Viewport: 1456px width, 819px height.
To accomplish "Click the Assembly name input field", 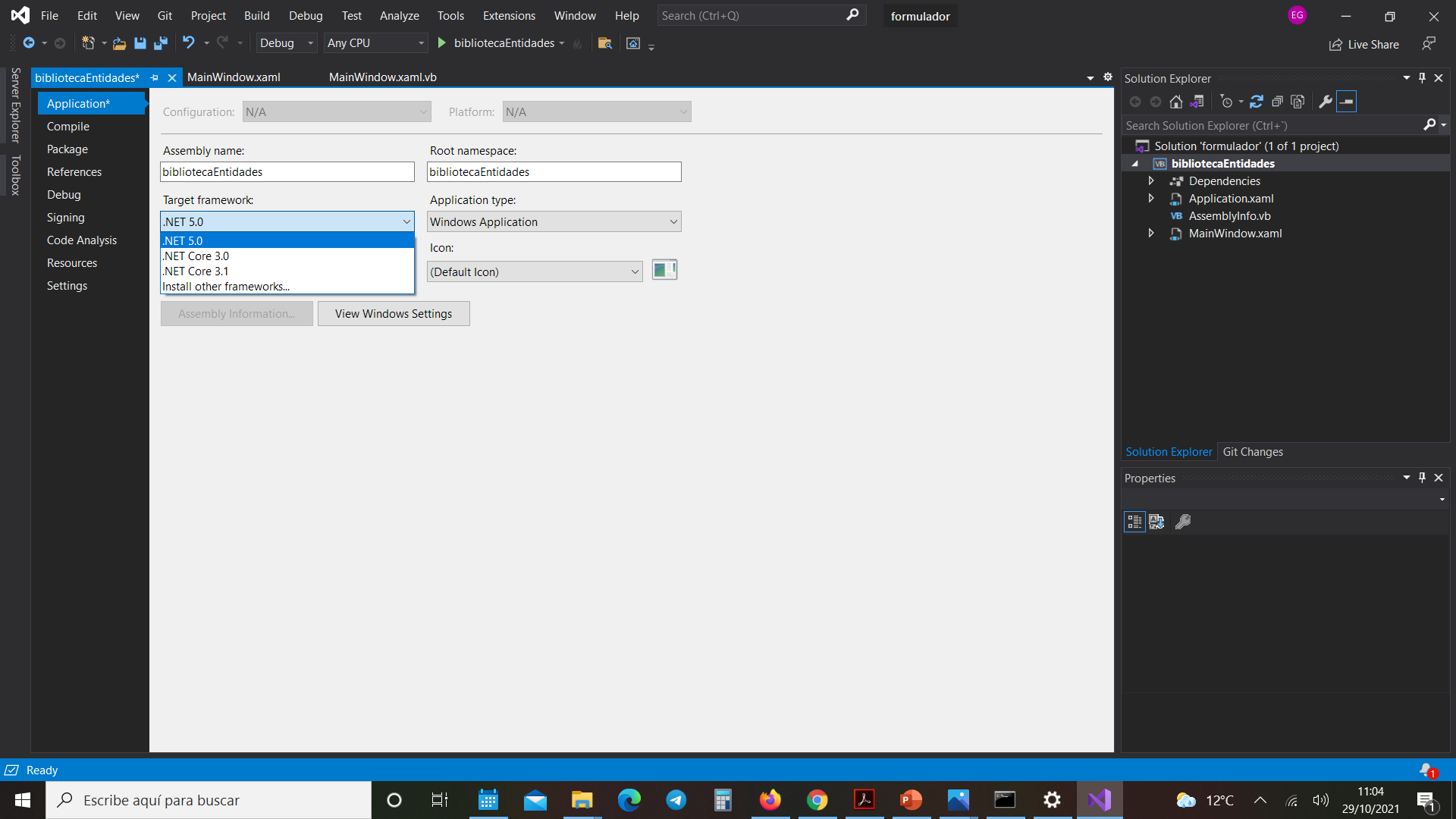I will pos(287,171).
